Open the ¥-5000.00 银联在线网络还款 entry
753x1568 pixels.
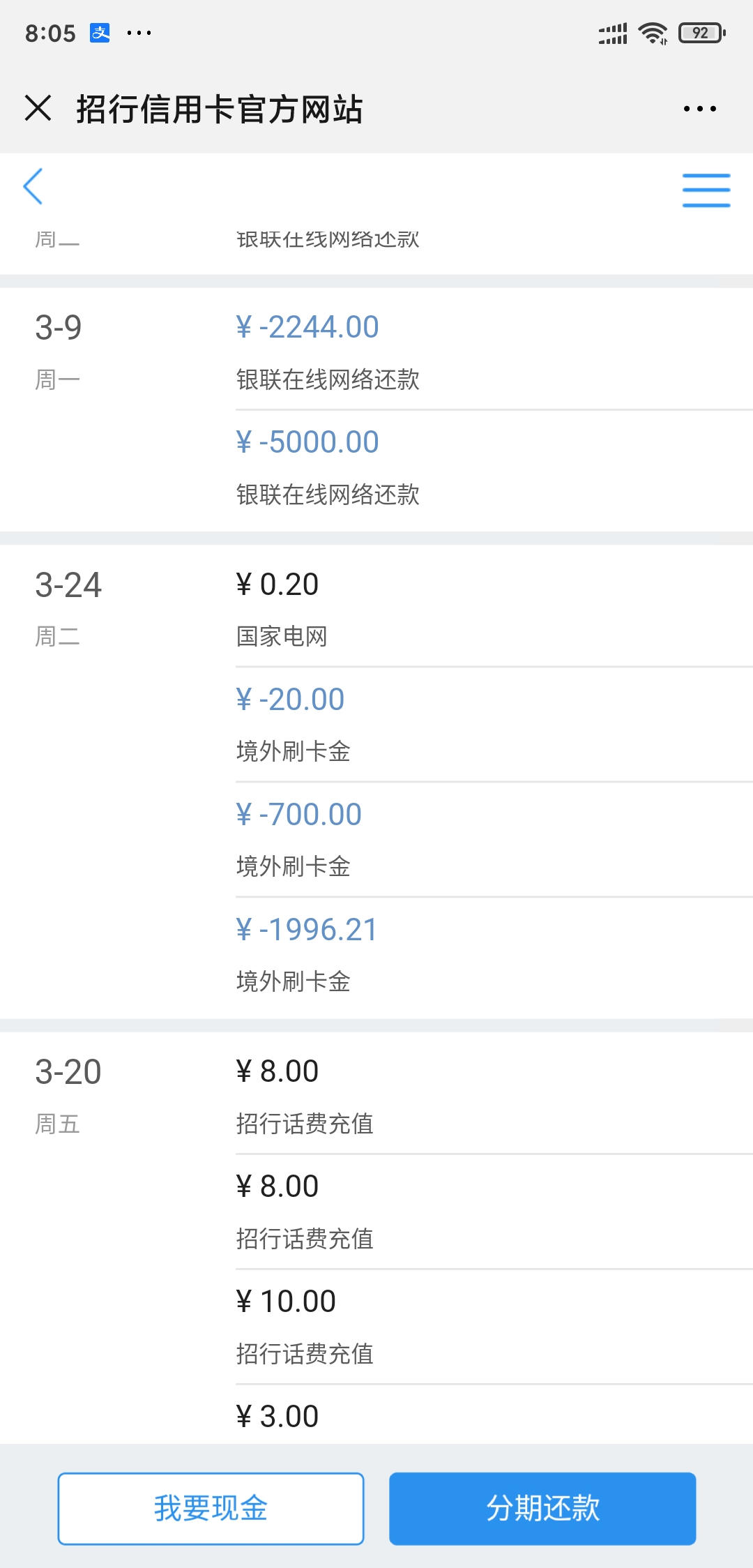[x=494, y=467]
